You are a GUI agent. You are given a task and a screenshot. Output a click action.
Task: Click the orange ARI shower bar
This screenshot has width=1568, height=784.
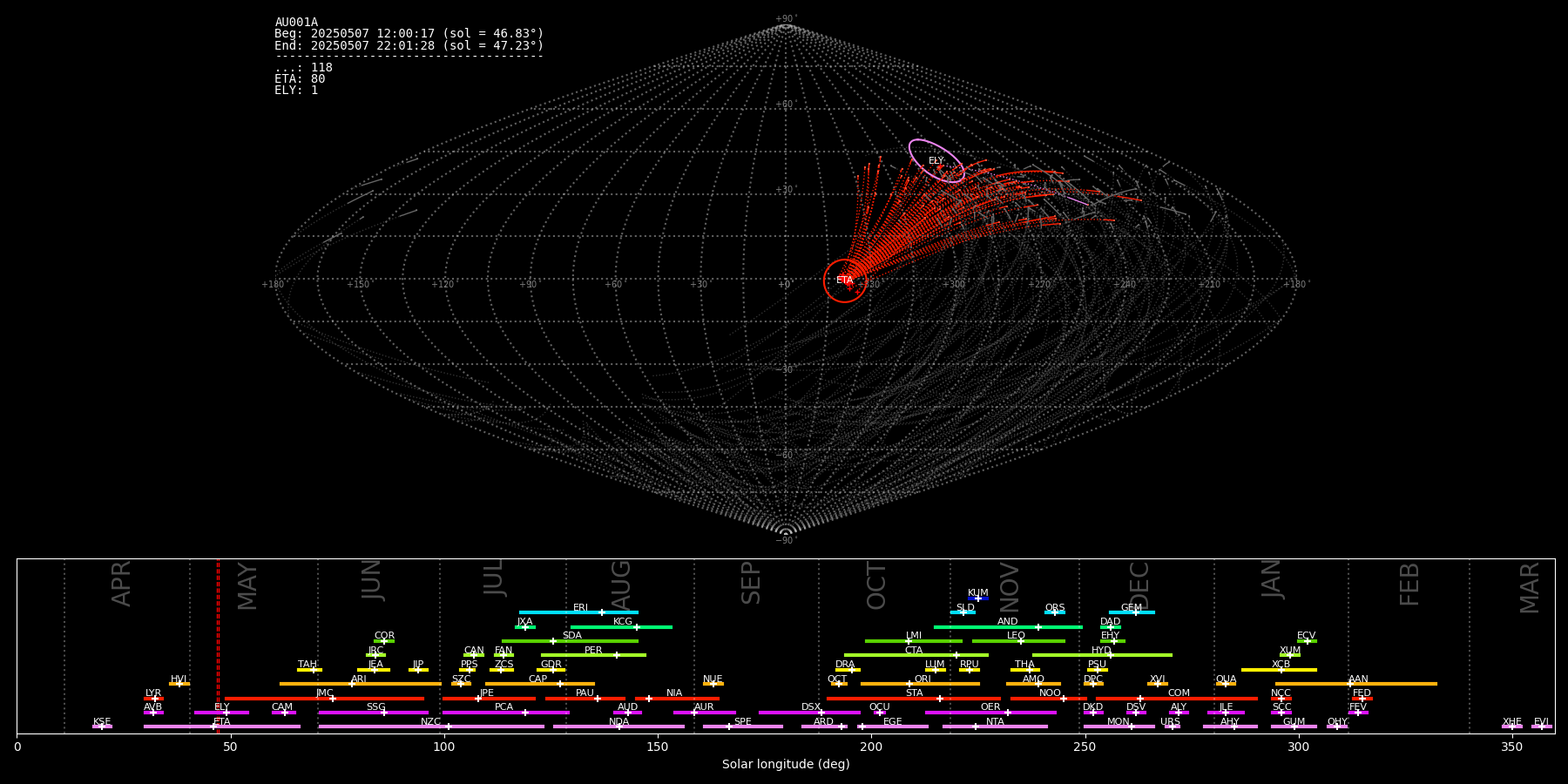(x=360, y=684)
